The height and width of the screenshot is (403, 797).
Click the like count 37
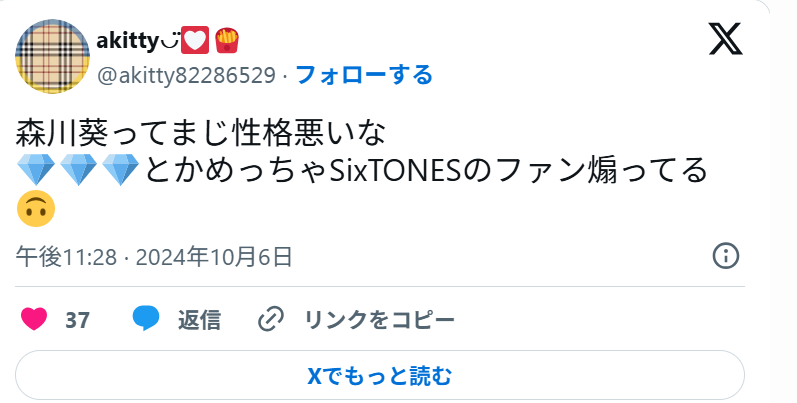[77, 320]
